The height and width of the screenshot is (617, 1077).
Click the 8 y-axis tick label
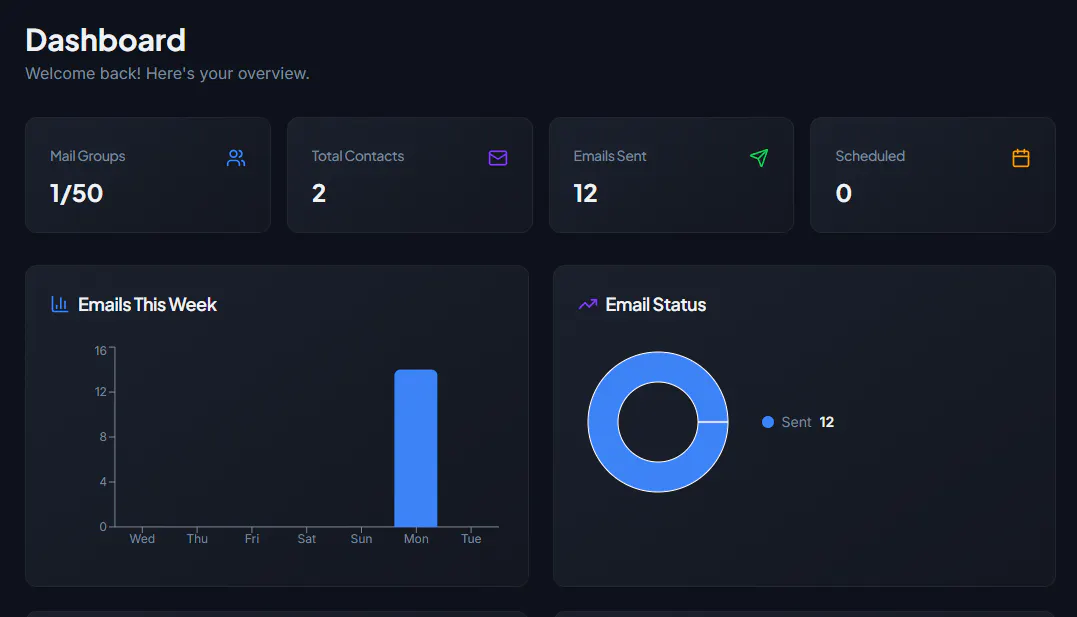point(103,436)
